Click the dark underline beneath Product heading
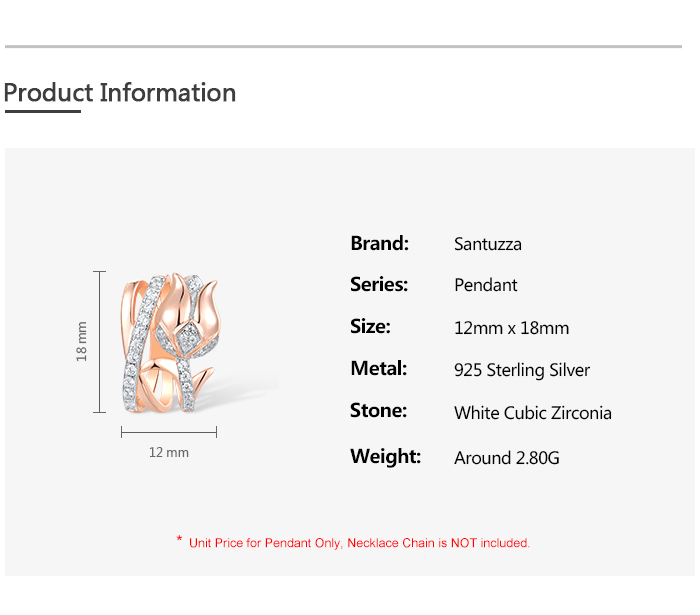 click(x=42, y=112)
